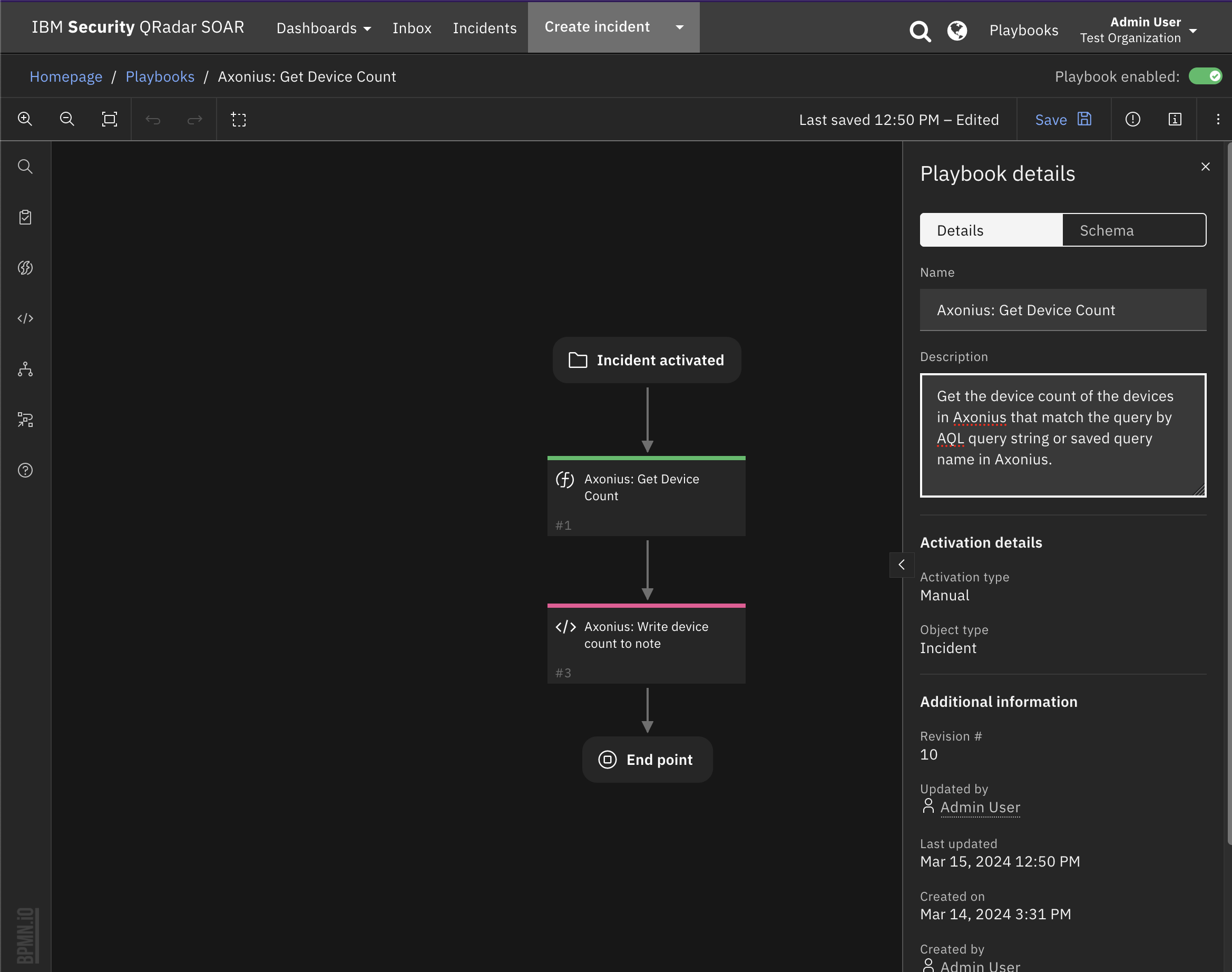Fit the canvas to view icon
Viewport: 1232px width, 972px height.
click(x=109, y=119)
